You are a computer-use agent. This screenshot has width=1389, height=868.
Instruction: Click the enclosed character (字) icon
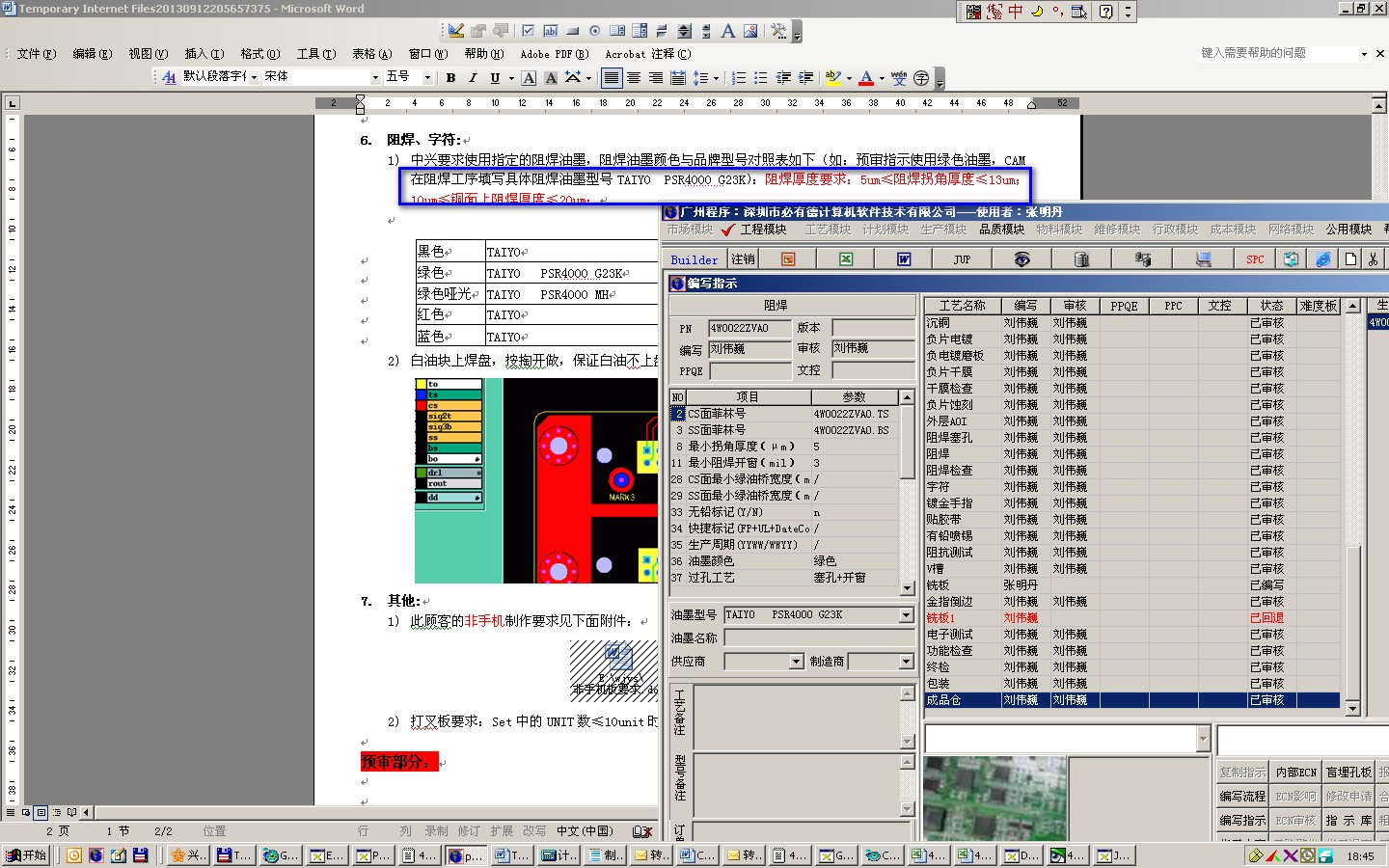(921, 78)
